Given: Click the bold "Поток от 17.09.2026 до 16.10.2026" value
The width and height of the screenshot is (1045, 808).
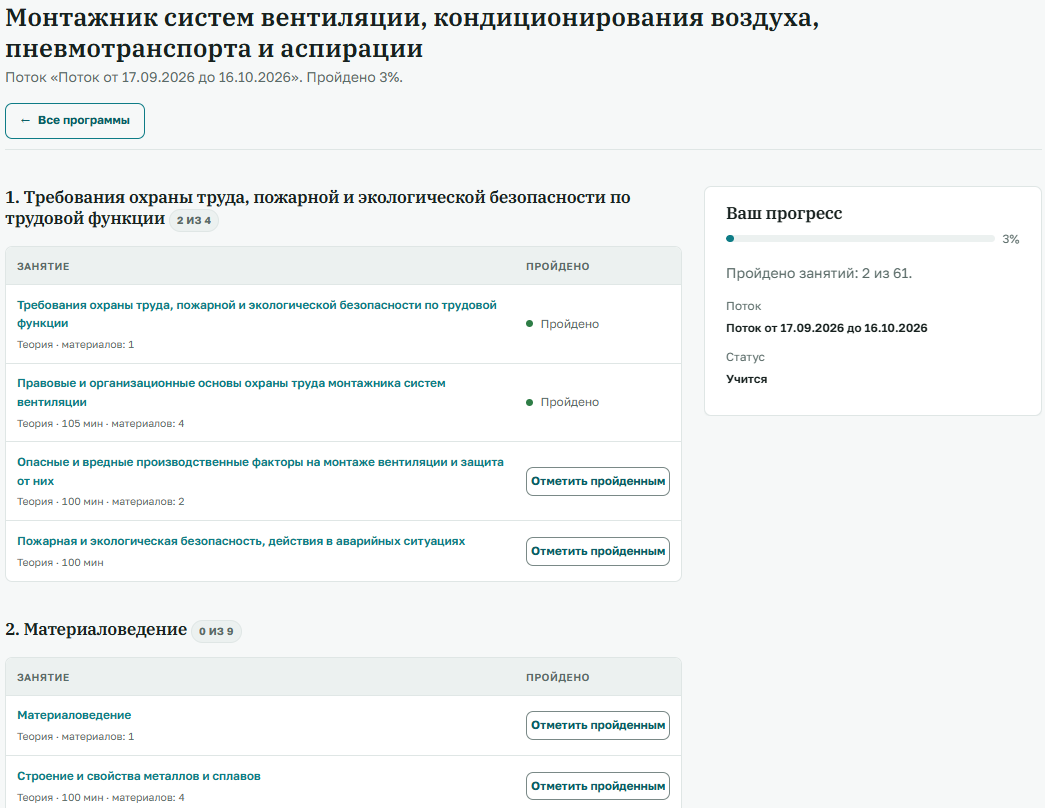Looking at the screenshot, I should point(826,328).
